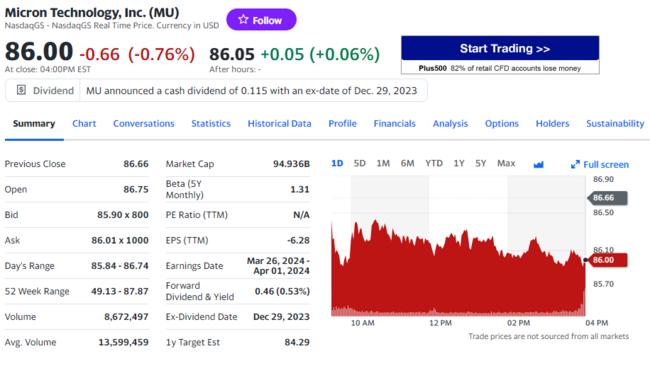
Task: Open the Chart tab
Action: [x=84, y=124]
